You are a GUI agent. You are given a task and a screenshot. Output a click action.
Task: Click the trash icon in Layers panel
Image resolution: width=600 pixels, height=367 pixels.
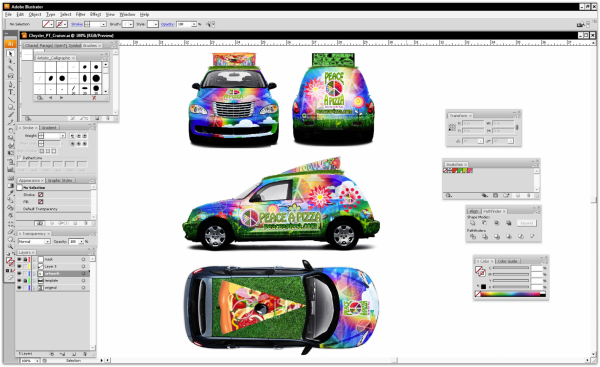tap(85, 354)
